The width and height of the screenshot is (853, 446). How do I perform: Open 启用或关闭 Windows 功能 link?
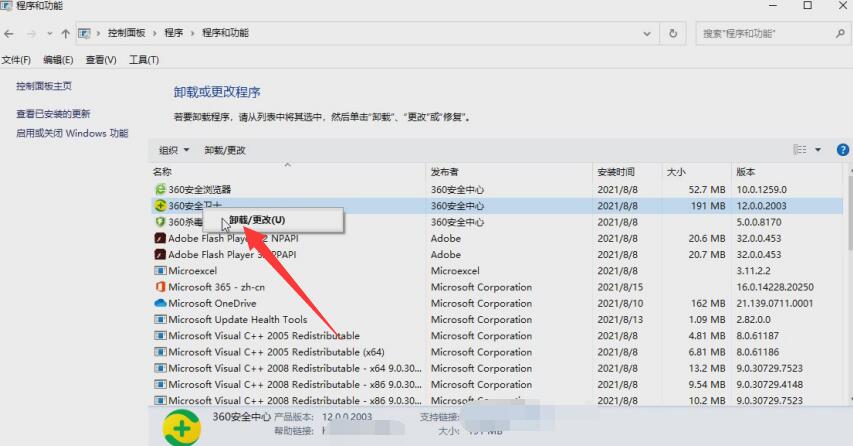72,133
